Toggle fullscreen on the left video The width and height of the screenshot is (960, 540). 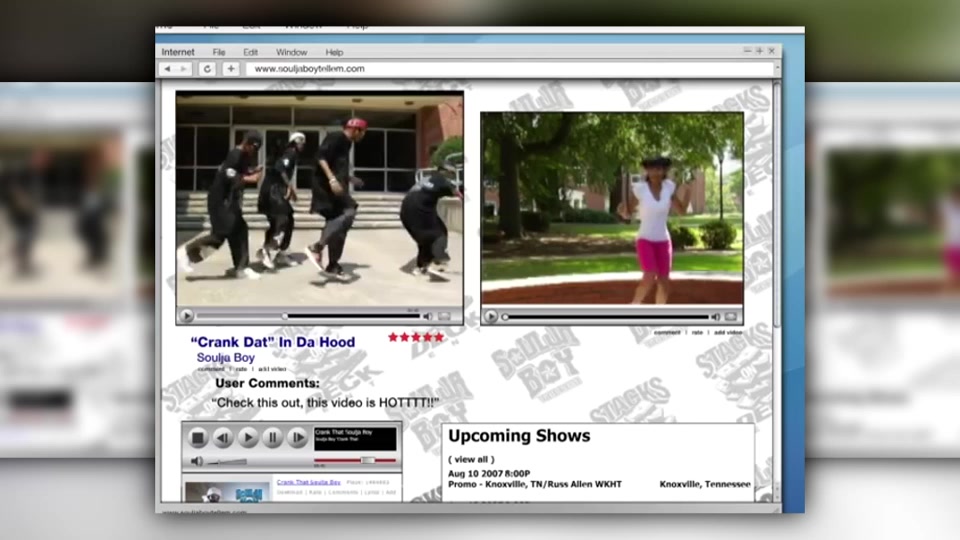click(444, 316)
